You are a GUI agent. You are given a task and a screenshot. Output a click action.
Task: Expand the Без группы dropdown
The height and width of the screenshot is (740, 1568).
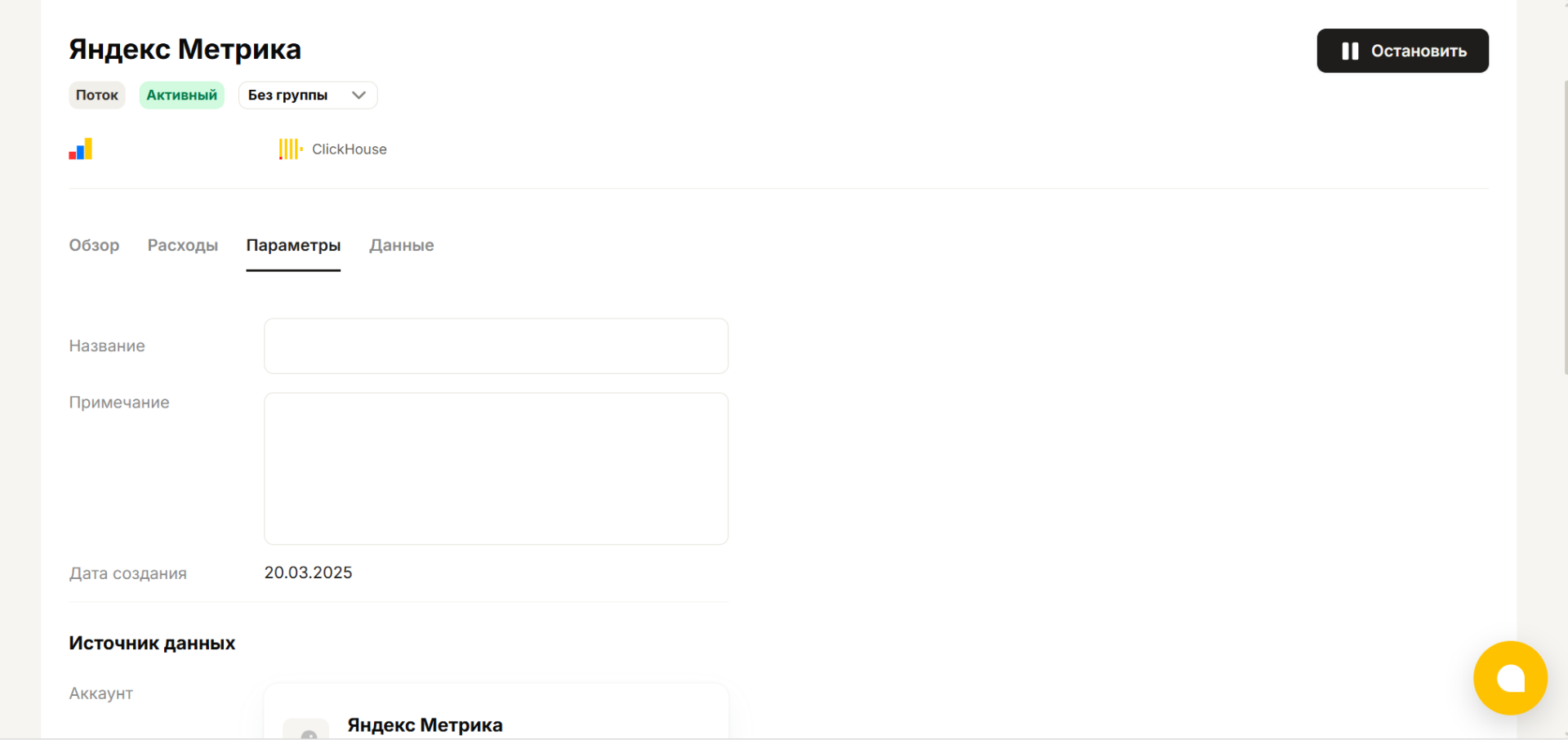click(308, 95)
